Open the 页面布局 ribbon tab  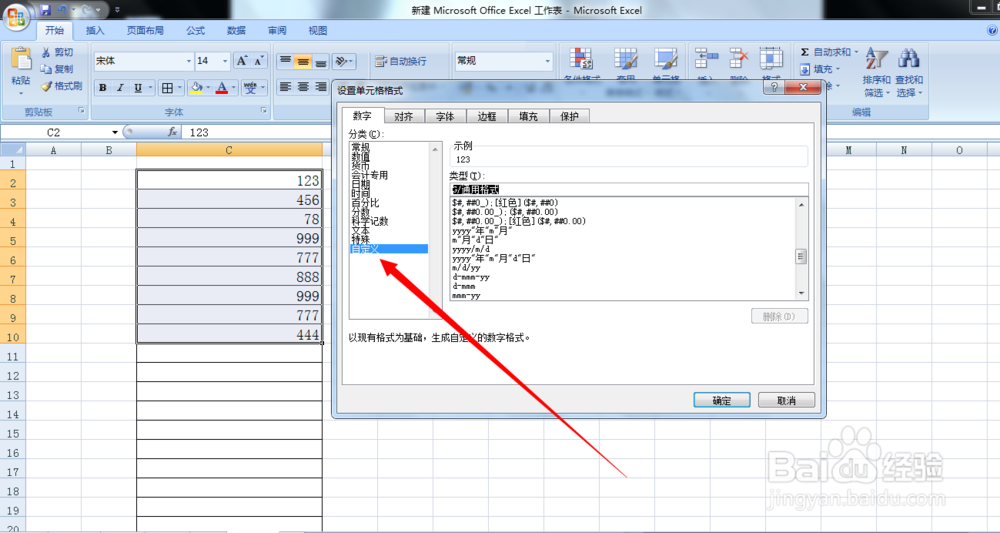pyautogui.click(x=145, y=30)
